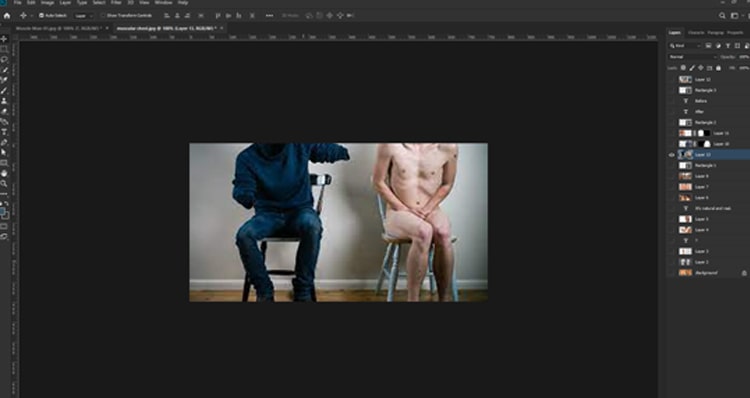Select the Clone Stamp tool
750x398 pixels.
point(4,101)
